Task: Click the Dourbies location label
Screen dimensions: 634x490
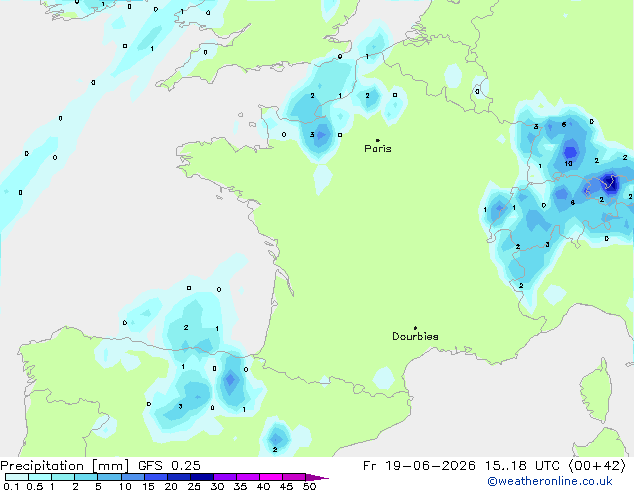Action: coord(415,336)
